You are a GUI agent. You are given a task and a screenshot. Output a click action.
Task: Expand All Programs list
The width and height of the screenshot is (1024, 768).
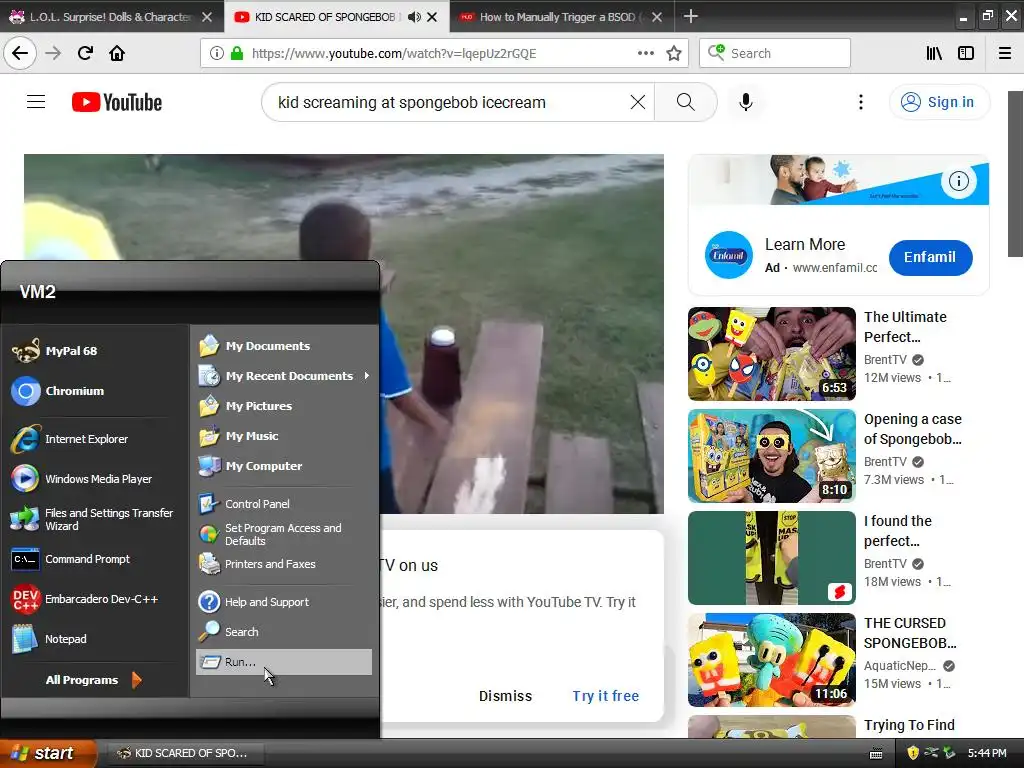tap(93, 680)
